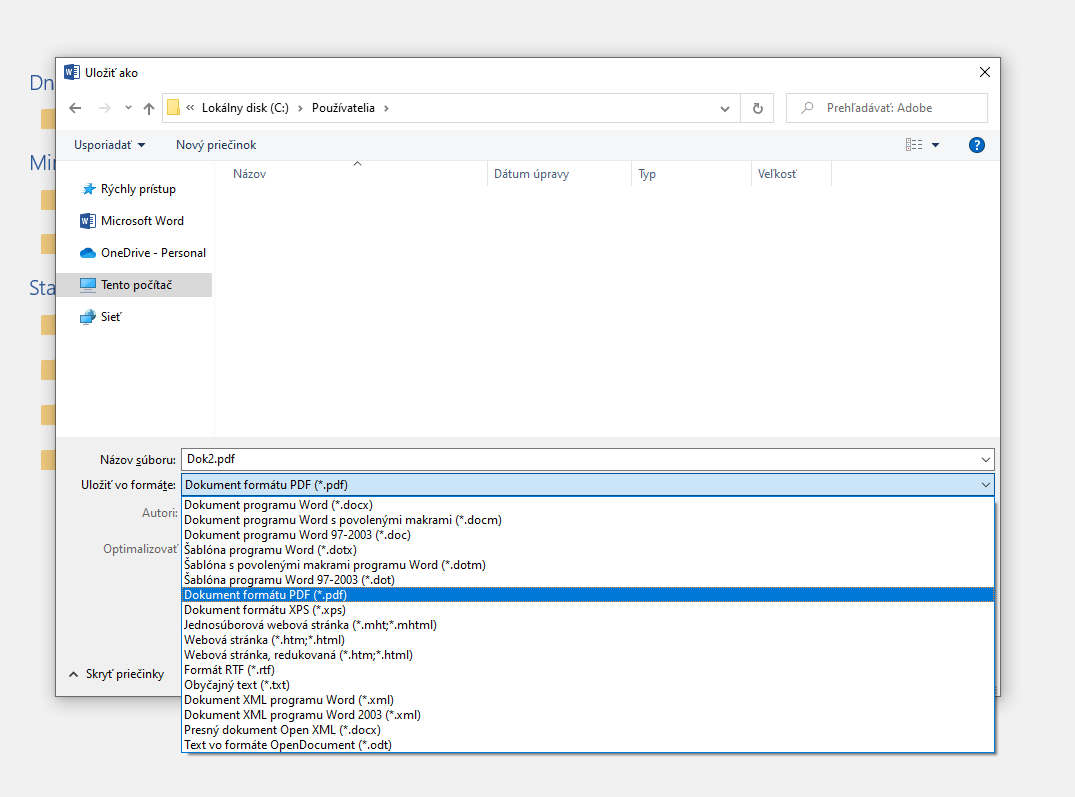Screen dimensions: 1075x797
Task: Click Používatelia breadcrumb segment
Action: [x=343, y=108]
